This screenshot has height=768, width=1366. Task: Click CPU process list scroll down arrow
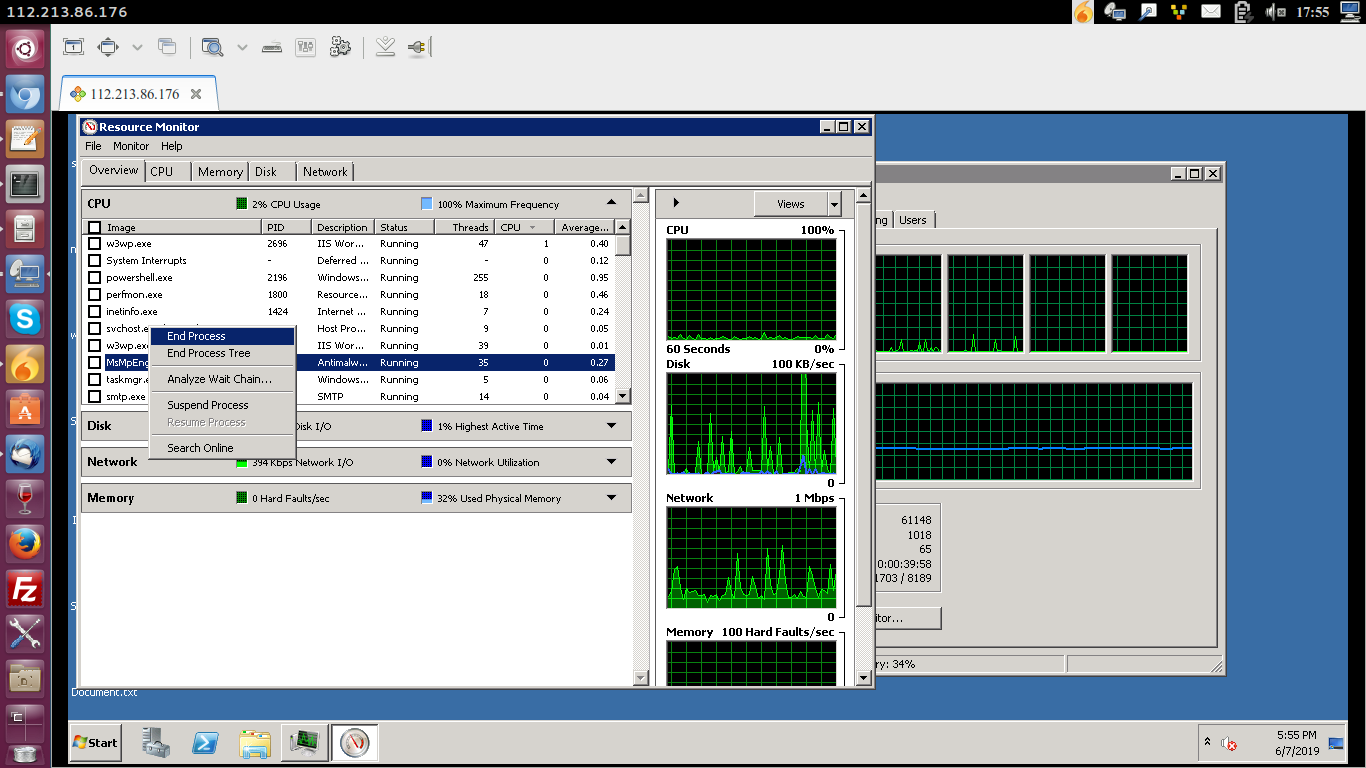point(623,396)
